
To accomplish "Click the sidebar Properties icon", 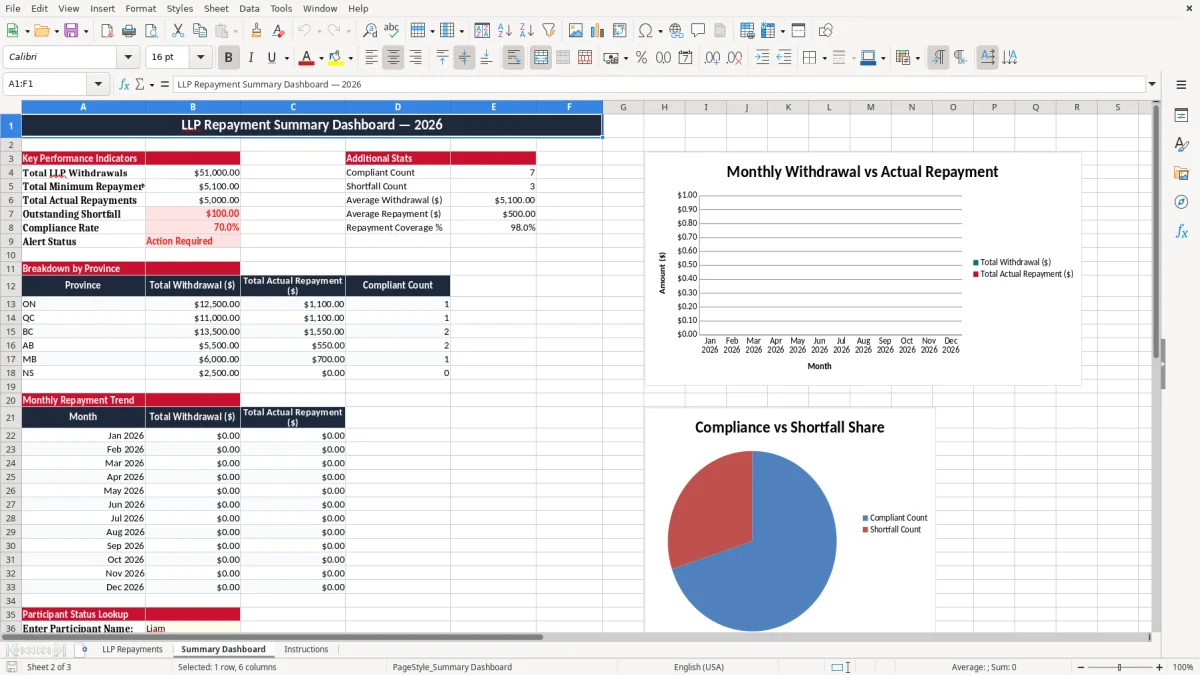I will [x=1181, y=115].
